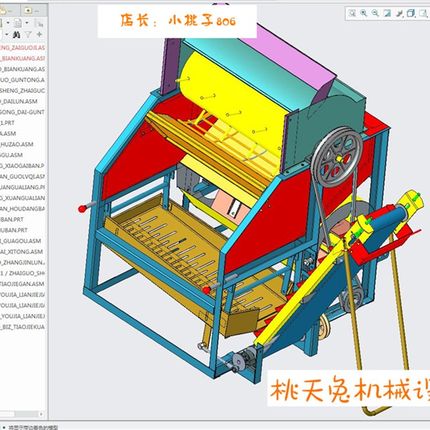Viewport: 430px width, 430px height.
Task: Select tree item ending _BIZ_TIAOJIEKUA
Action: click(22, 327)
